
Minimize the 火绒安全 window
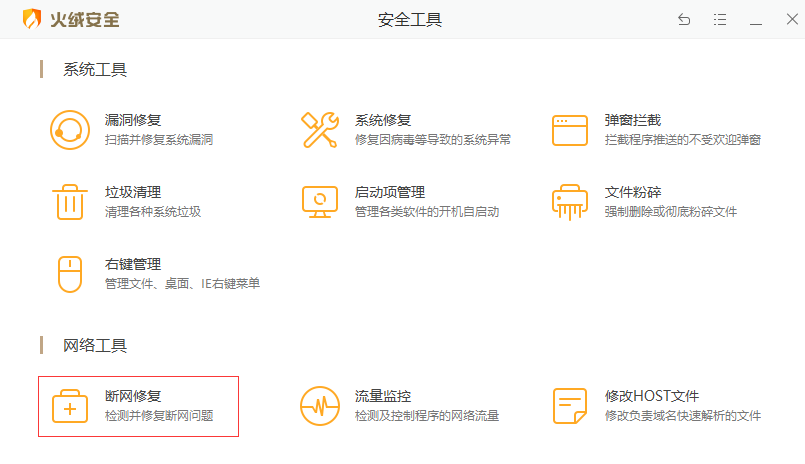tap(756, 23)
